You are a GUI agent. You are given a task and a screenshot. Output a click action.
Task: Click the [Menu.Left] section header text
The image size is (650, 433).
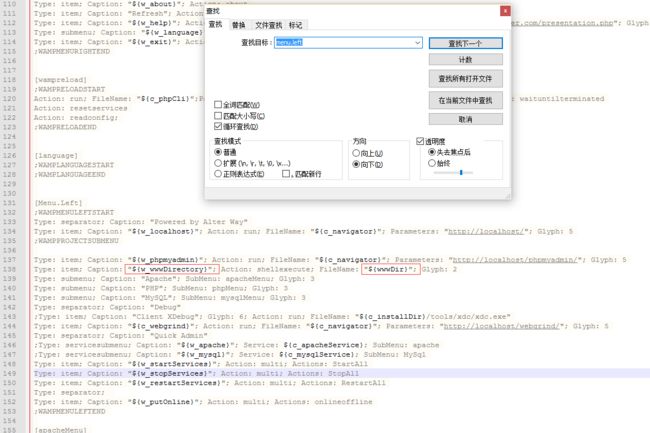(x=58, y=203)
